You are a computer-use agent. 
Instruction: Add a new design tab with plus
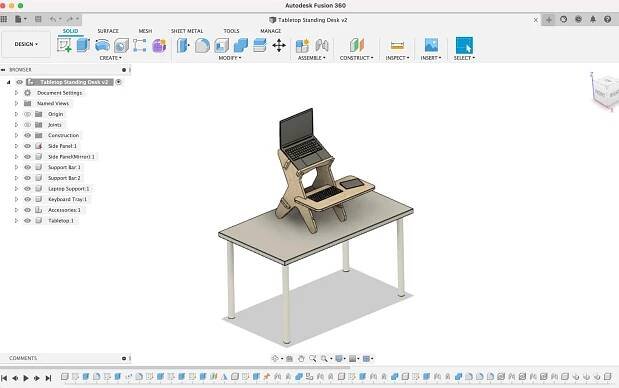pos(549,19)
